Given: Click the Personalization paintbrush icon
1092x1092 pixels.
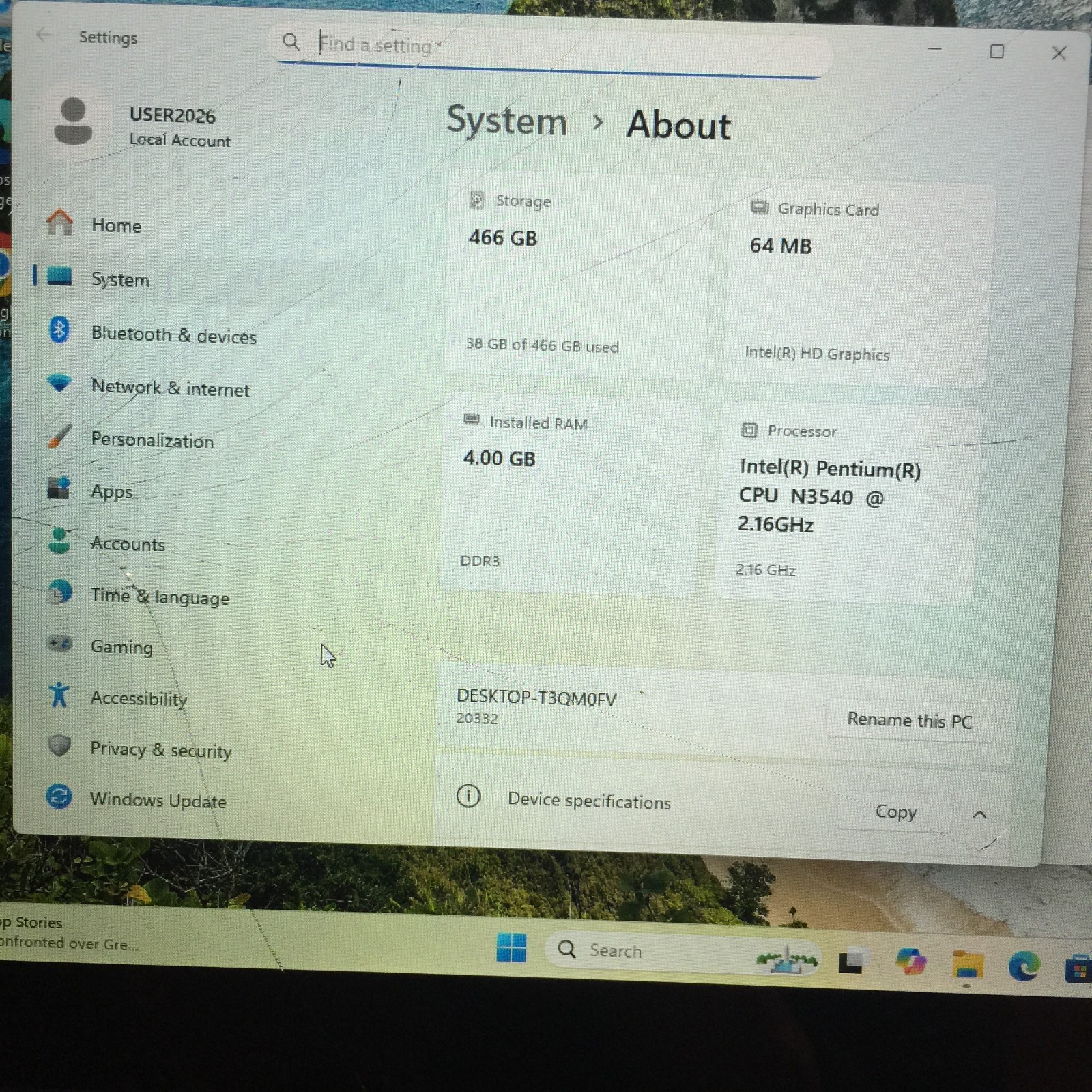Looking at the screenshot, I should coord(59,436).
